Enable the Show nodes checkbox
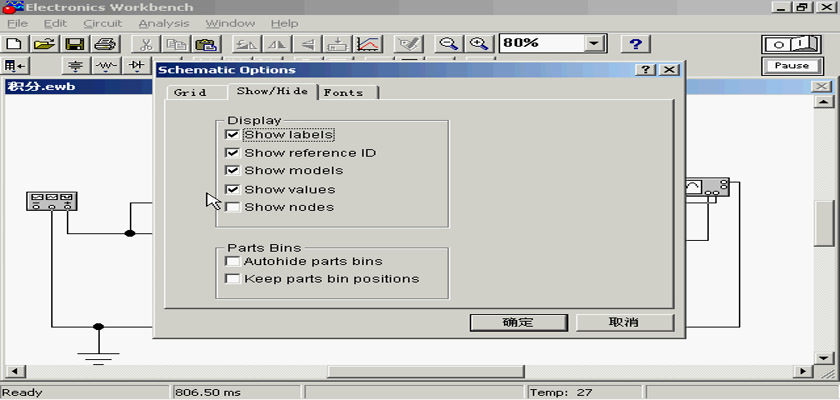The width and height of the screenshot is (840, 400). (233, 207)
